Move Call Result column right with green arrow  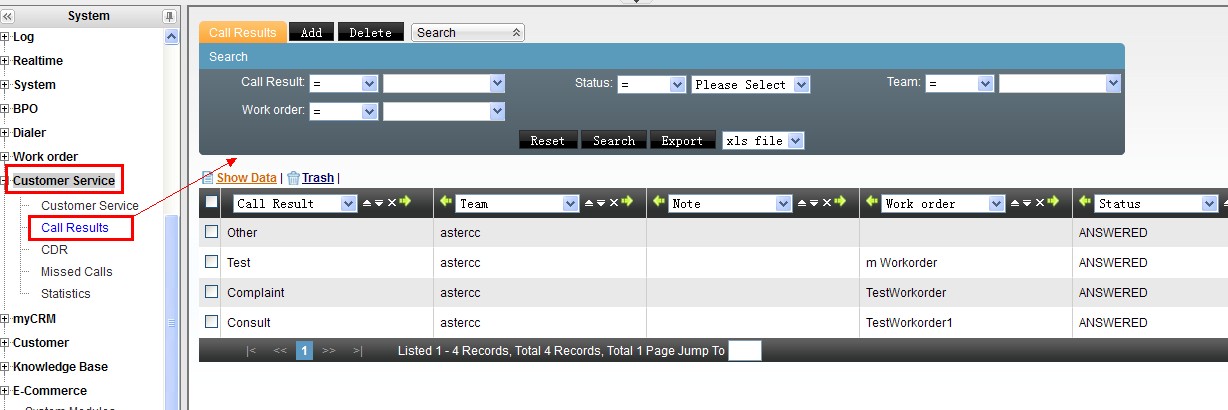(x=405, y=203)
